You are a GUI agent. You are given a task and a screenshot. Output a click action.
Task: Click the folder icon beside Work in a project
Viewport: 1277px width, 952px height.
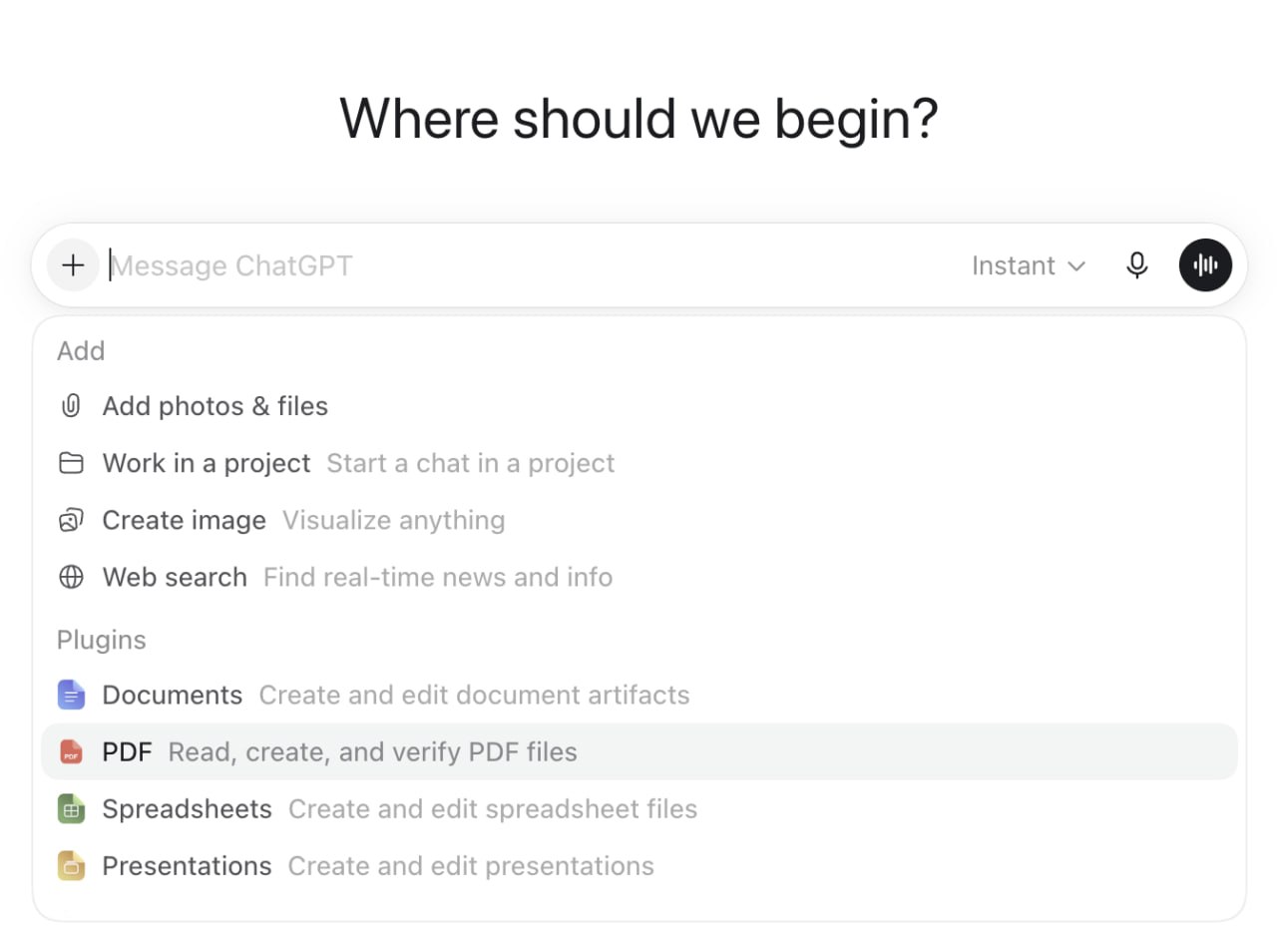point(71,463)
